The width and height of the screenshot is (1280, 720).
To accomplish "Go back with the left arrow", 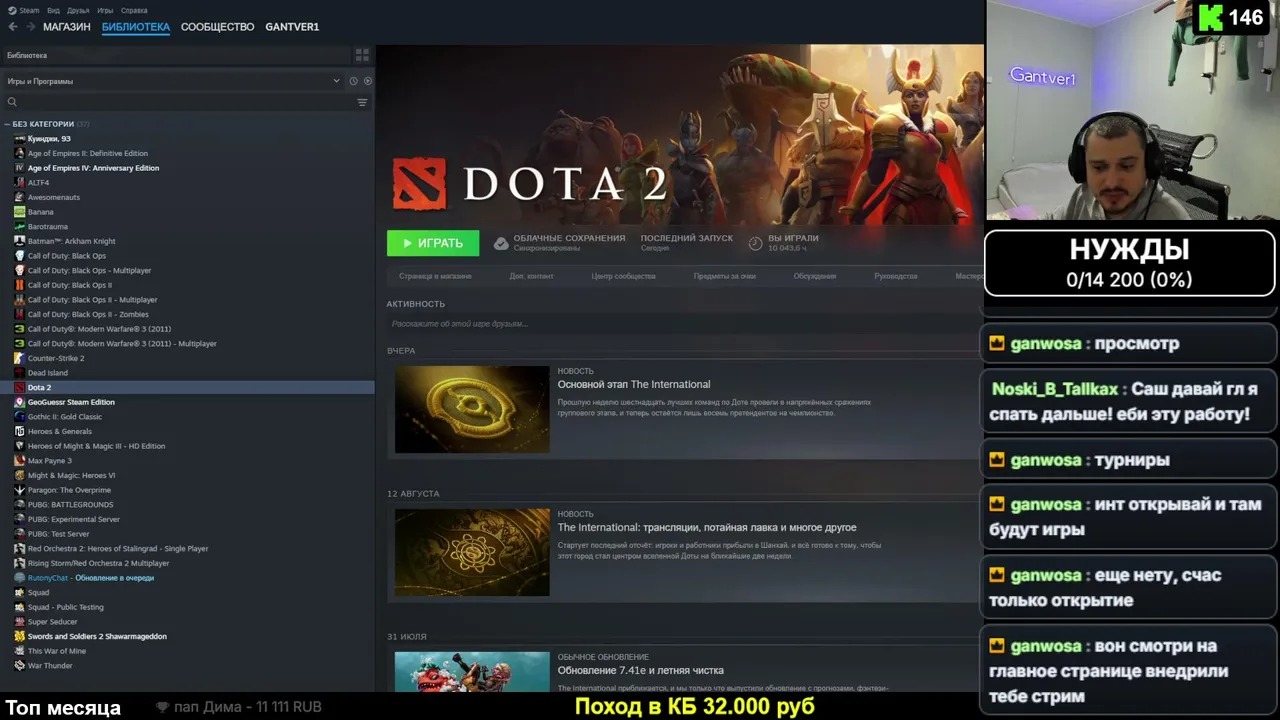I will pyautogui.click(x=13, y=27).
